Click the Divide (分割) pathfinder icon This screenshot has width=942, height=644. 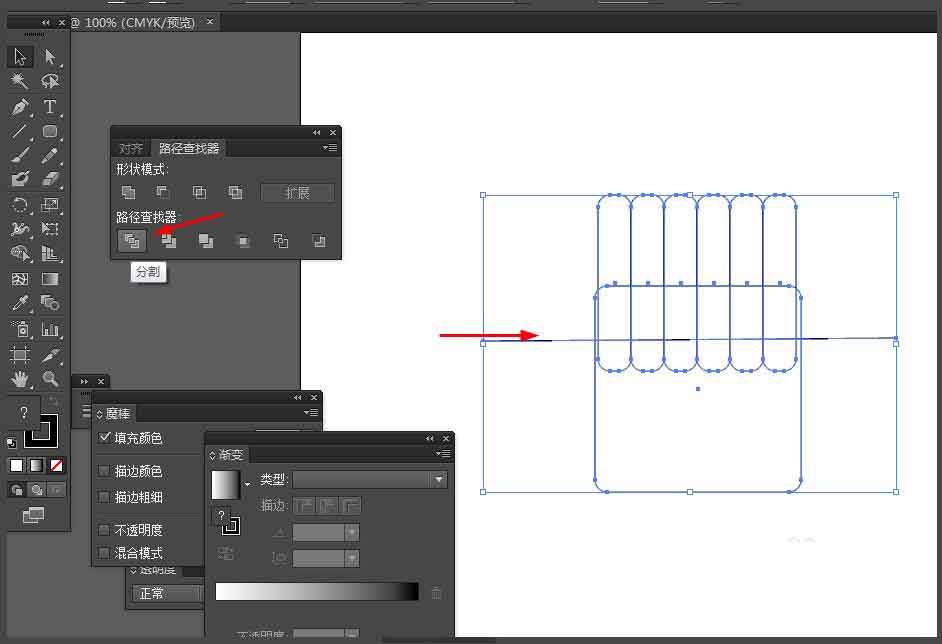tap(132, 241)
